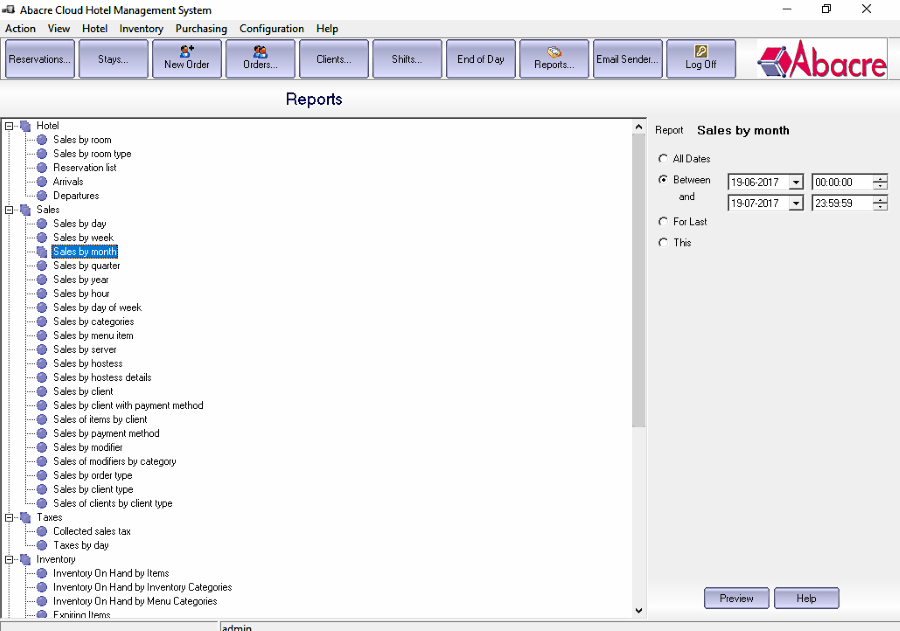The image size is (900, 631).
Task: Click the End of Day toolbar button
Action: click(480, 59)
